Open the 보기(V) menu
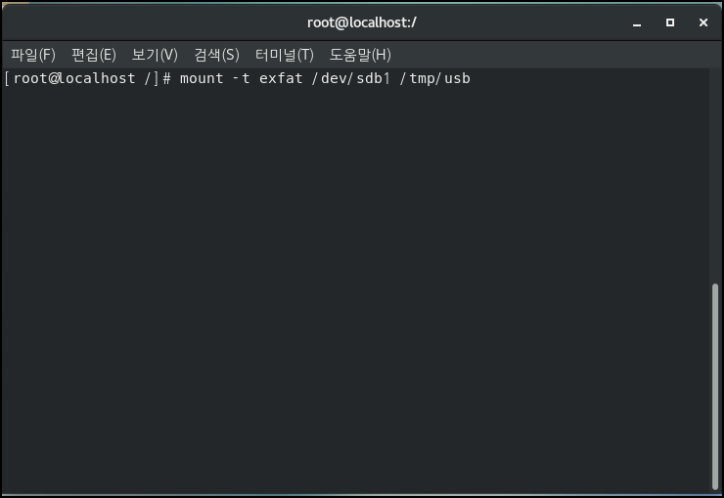Screen dimensions: 724x498 coord(155,55)
